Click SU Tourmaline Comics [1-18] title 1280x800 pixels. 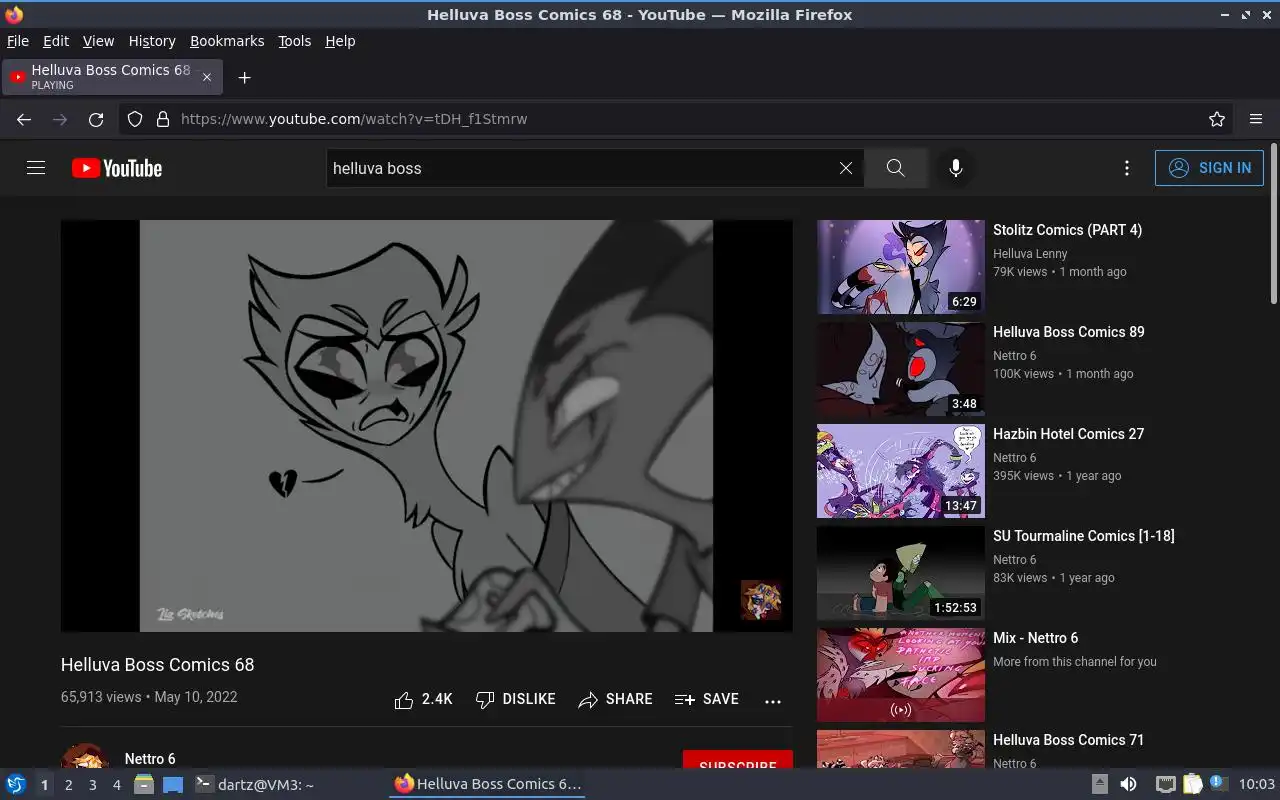pos(1083,536)
